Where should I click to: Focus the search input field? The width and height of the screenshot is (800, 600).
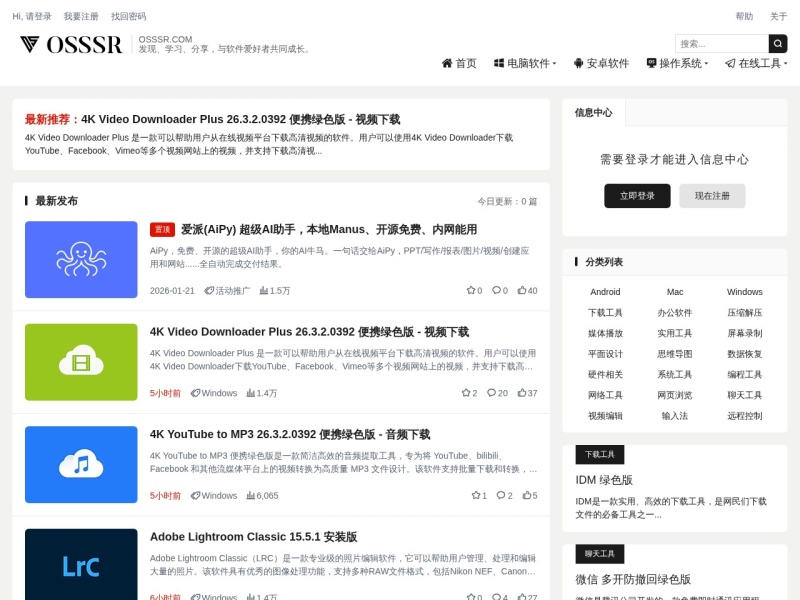click(721, 44)
